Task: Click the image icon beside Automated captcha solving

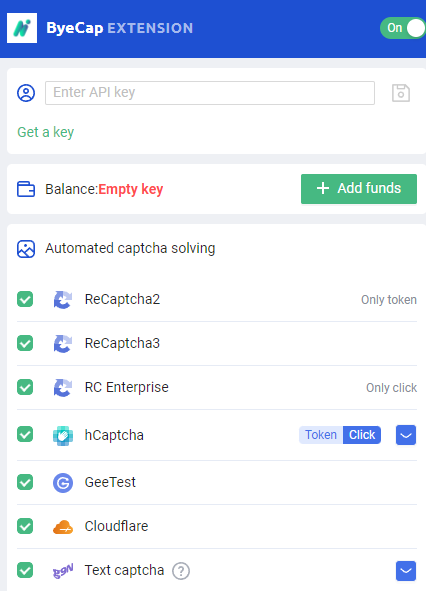Action: pos(26,249)
